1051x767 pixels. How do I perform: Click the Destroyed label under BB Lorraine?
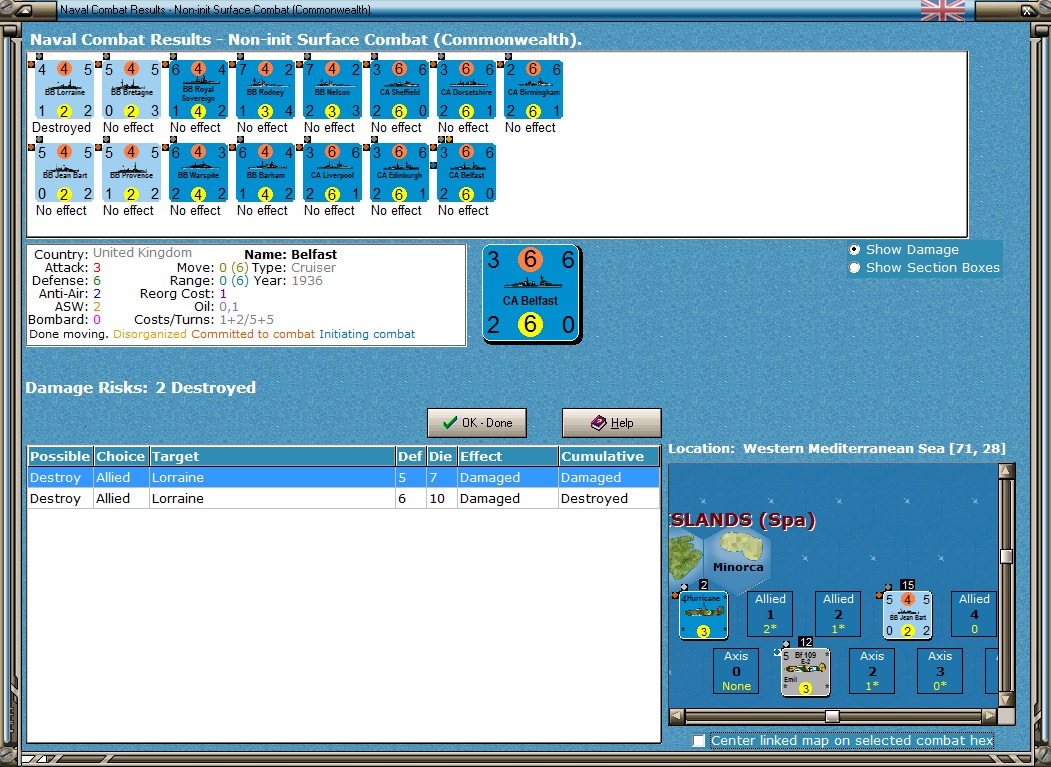62,127
